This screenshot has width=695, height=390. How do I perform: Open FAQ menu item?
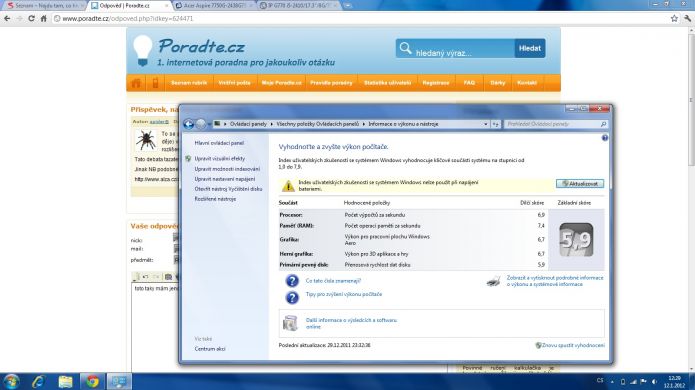[x=469, y=83]
